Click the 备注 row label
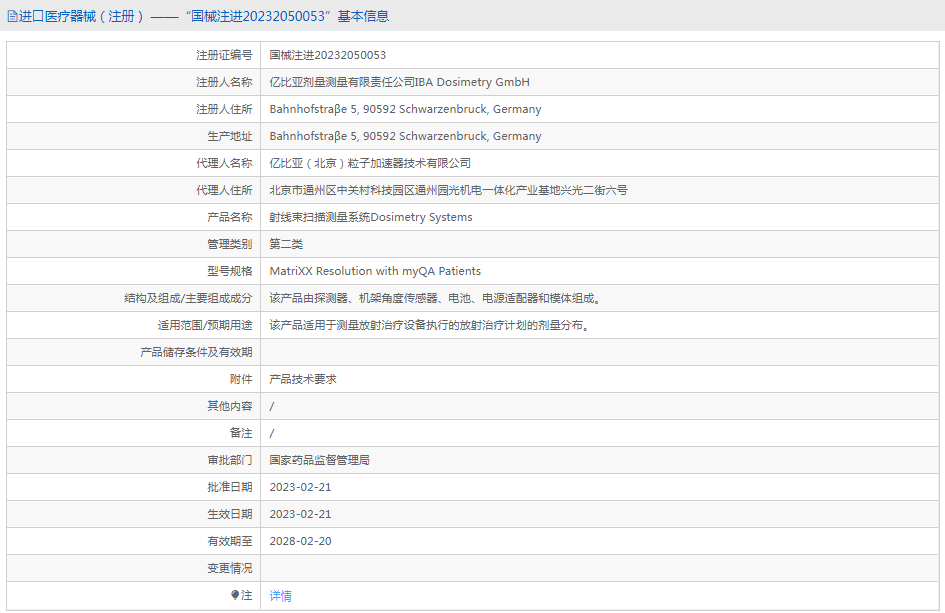 click(x=241, y=433)
